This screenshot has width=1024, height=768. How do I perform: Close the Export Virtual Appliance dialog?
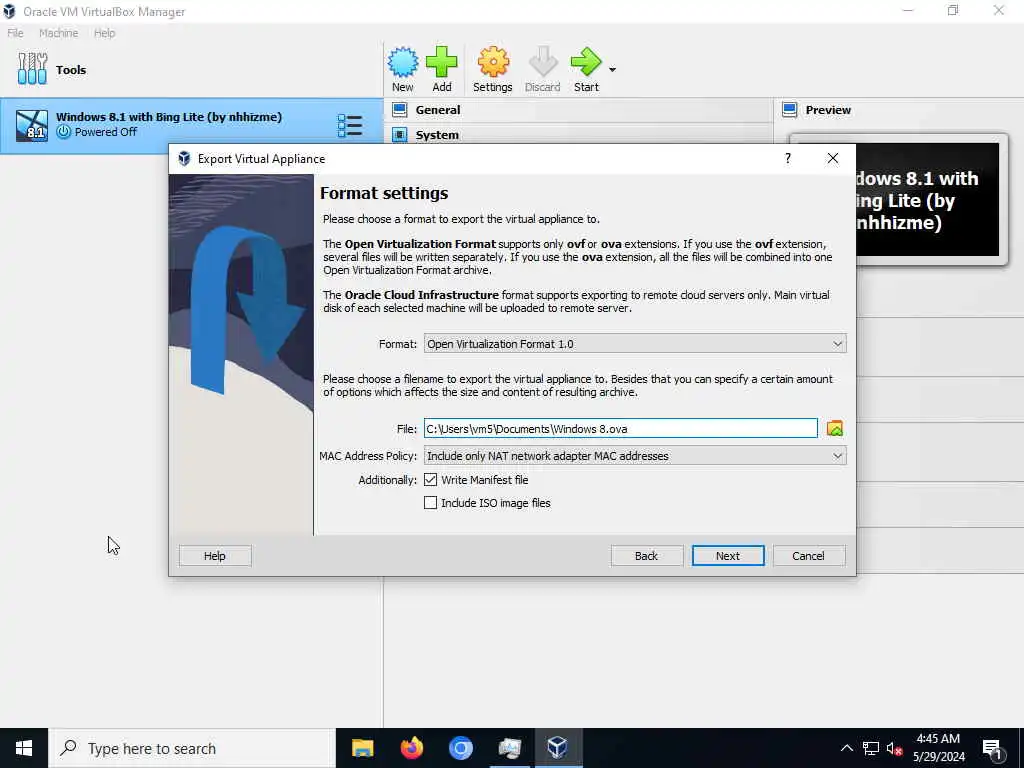pos(833,158)
